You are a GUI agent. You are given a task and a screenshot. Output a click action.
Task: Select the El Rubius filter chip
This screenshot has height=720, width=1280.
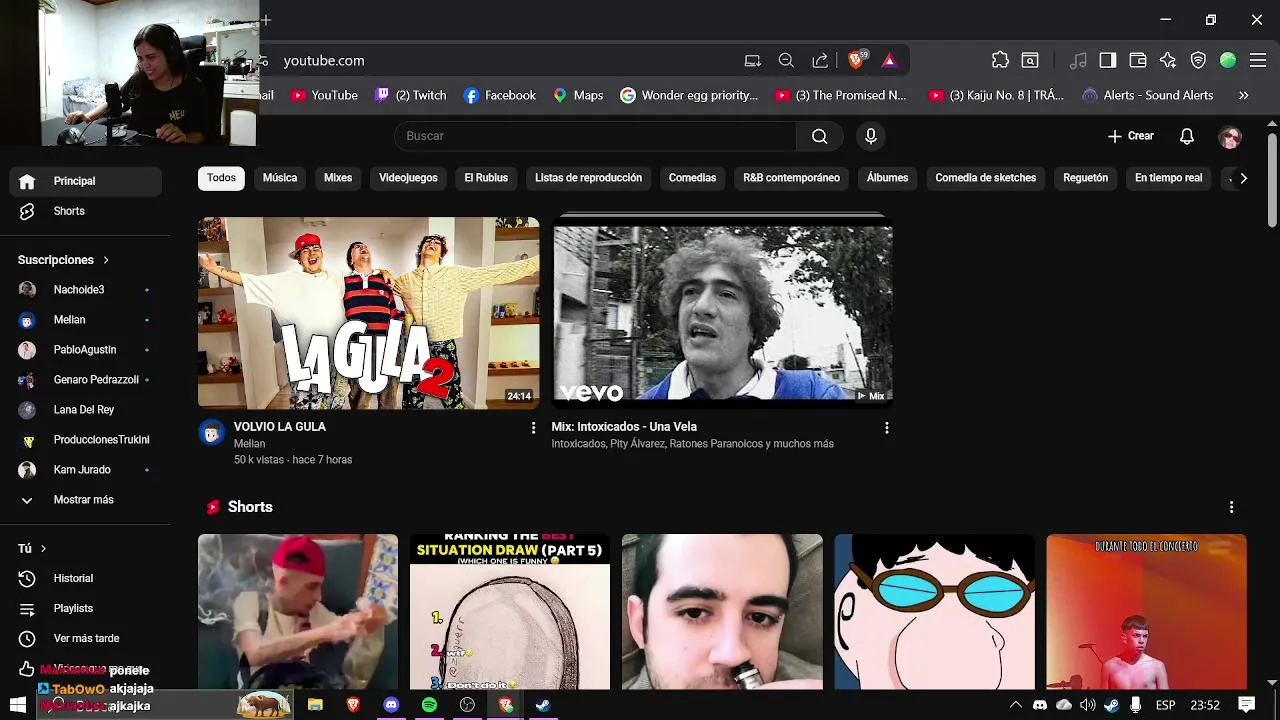[x=486, y=178]
